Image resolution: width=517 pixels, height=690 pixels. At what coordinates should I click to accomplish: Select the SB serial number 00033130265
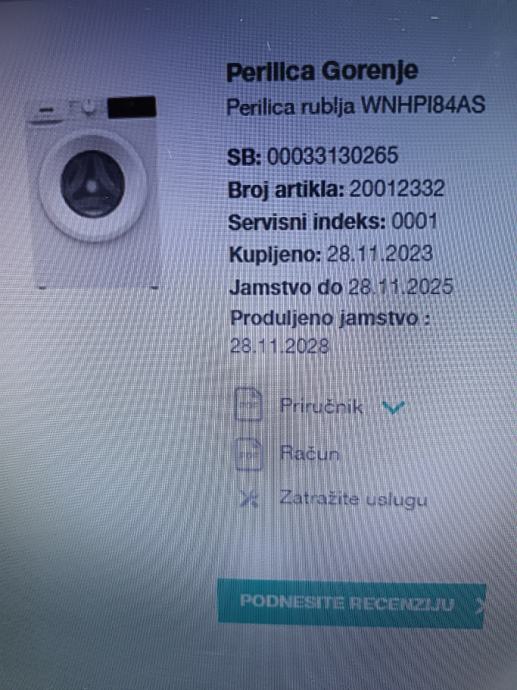click(x=333, y=156)
